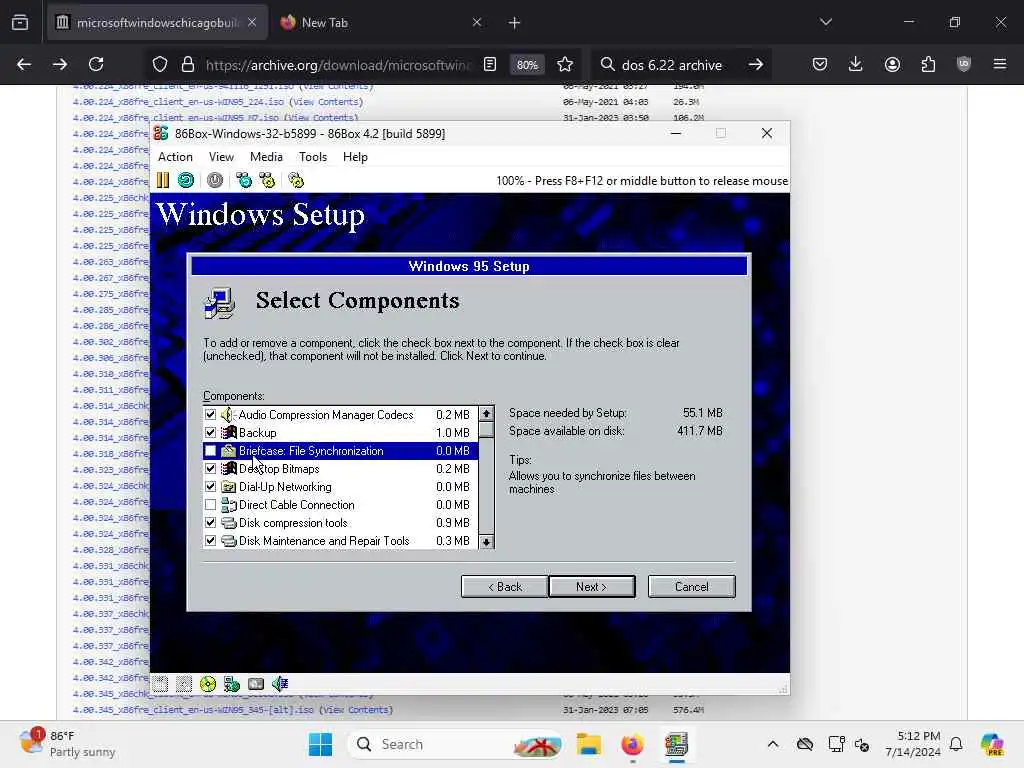Save page to Pocket icon
The image size is (1024, 768).
tap(820, 65)
